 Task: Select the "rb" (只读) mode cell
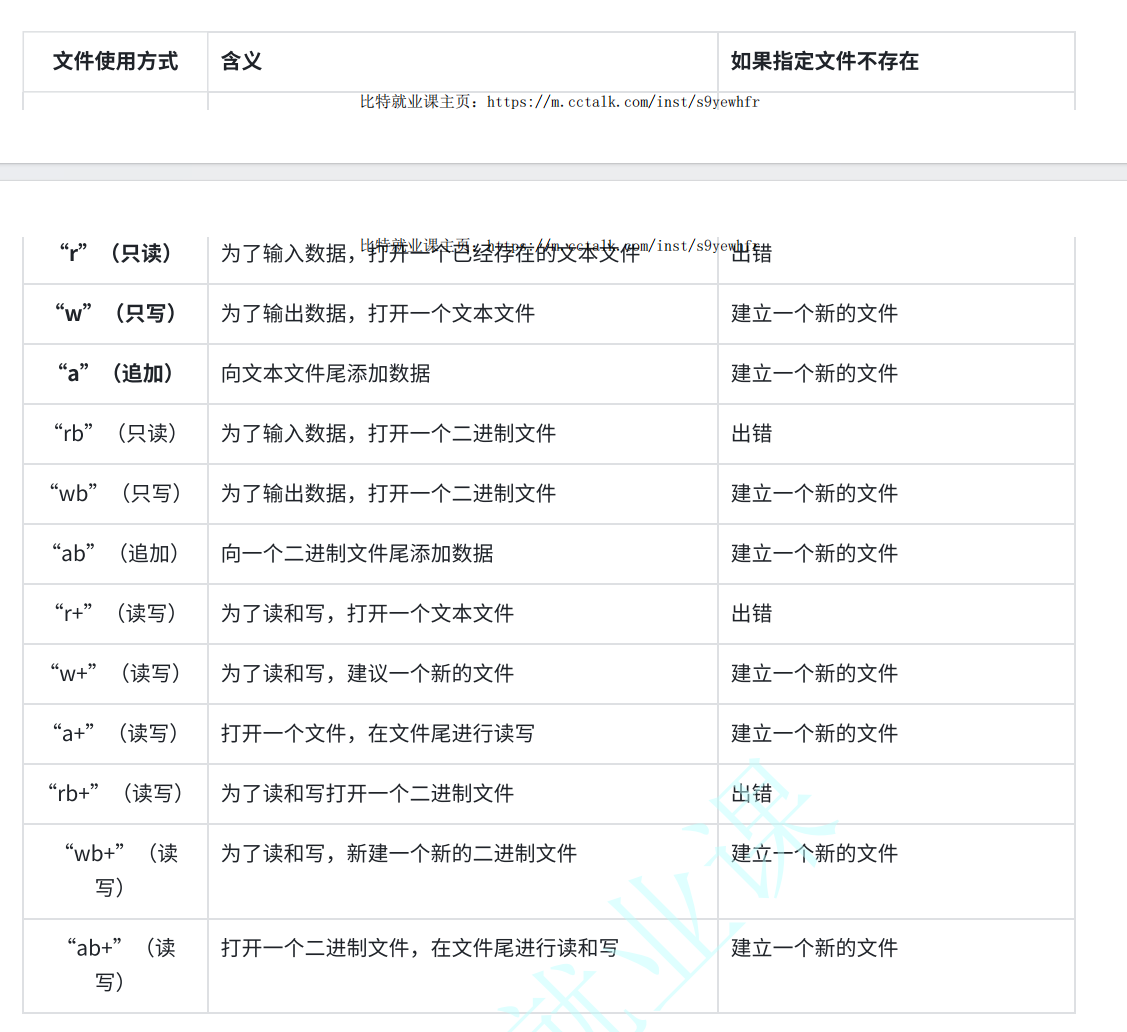pos(115,433)
